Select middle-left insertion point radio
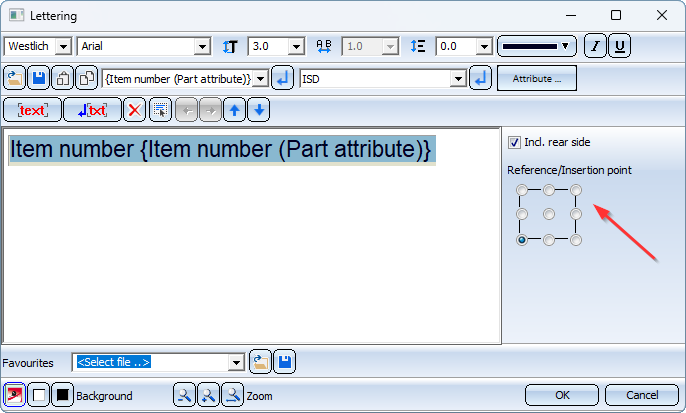 pyautogui.click(x=522, y=214)
